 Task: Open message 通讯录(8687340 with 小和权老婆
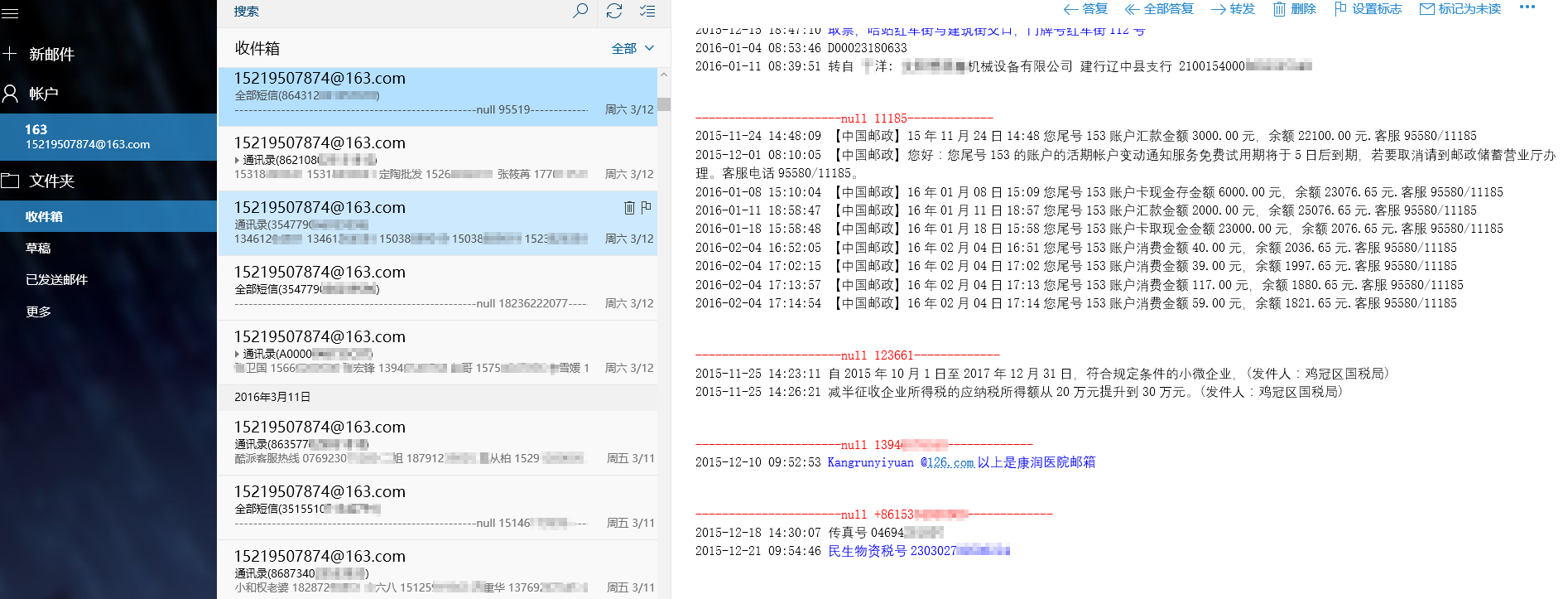[437, 570]
